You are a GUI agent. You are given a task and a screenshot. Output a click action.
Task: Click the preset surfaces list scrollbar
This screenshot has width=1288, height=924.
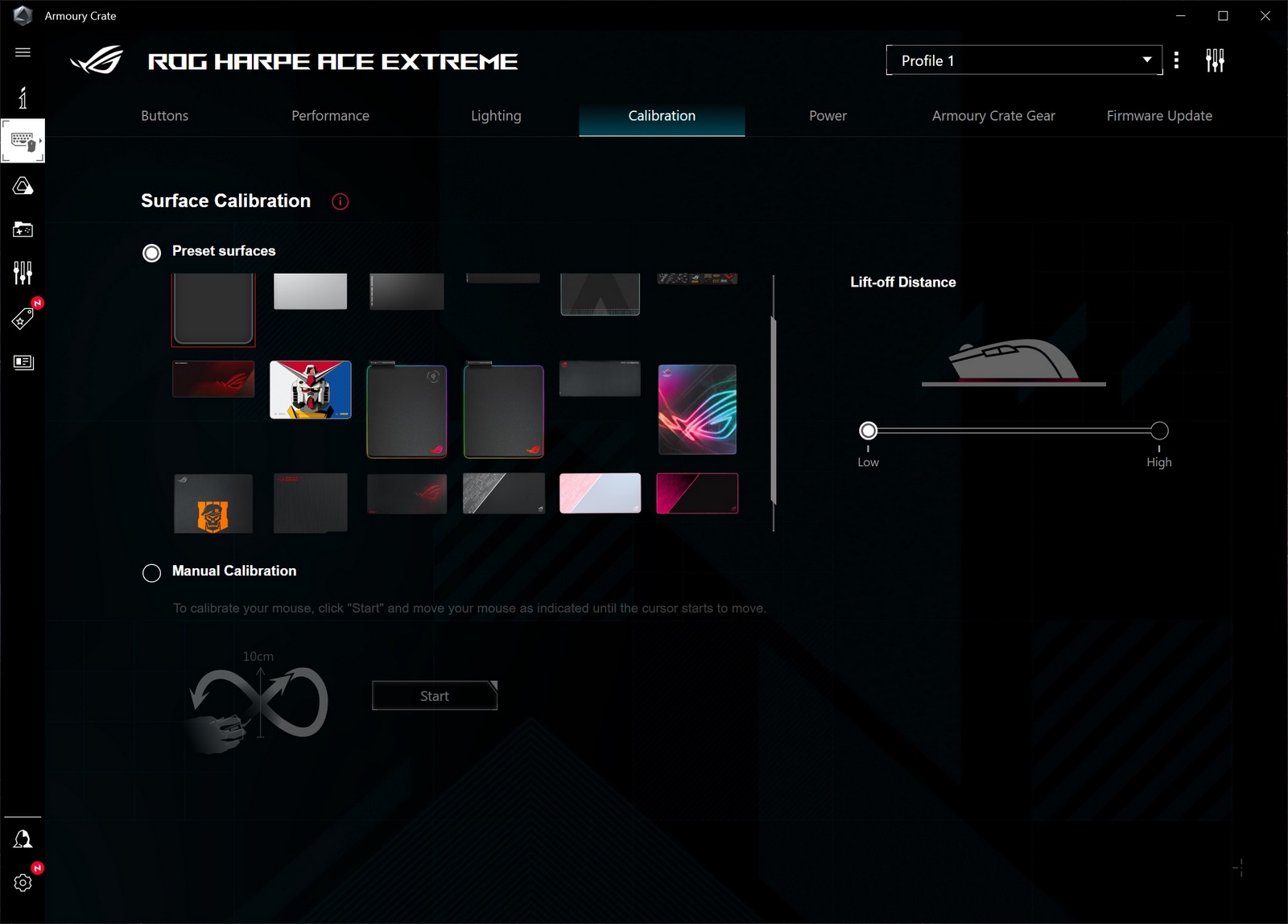774,410
